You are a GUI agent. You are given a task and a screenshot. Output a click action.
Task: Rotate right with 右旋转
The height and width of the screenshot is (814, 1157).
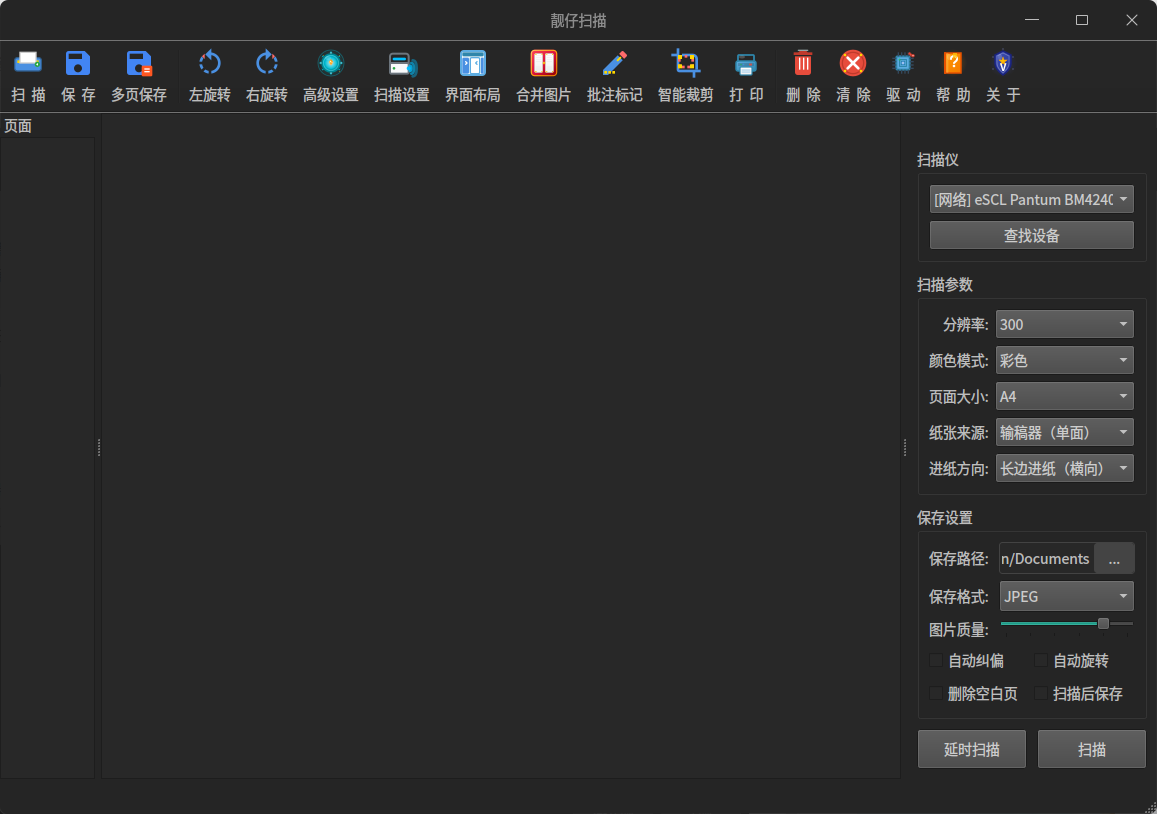pyautogui.click(x=266, y=76)
